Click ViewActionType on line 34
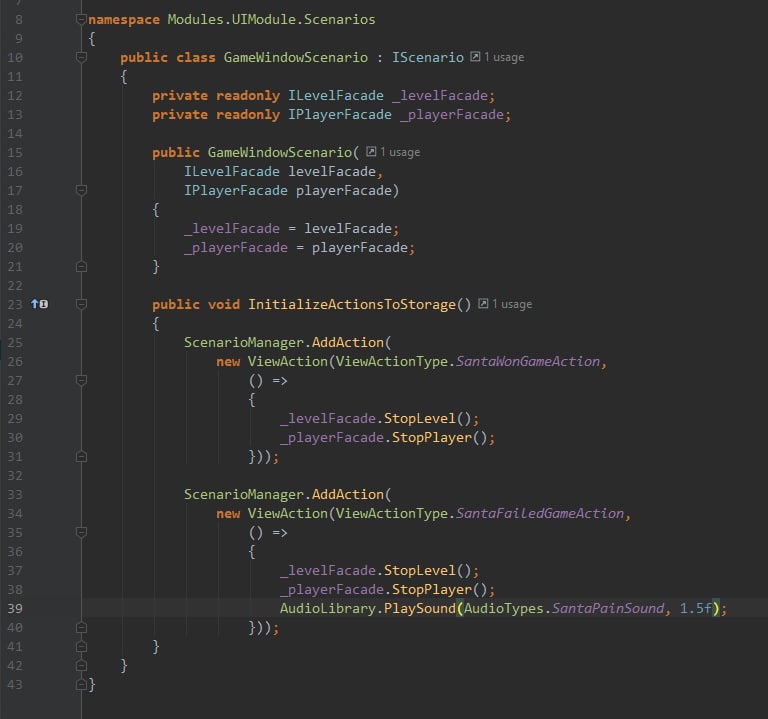This screenshot has width=768, height=719. [392, 513]
